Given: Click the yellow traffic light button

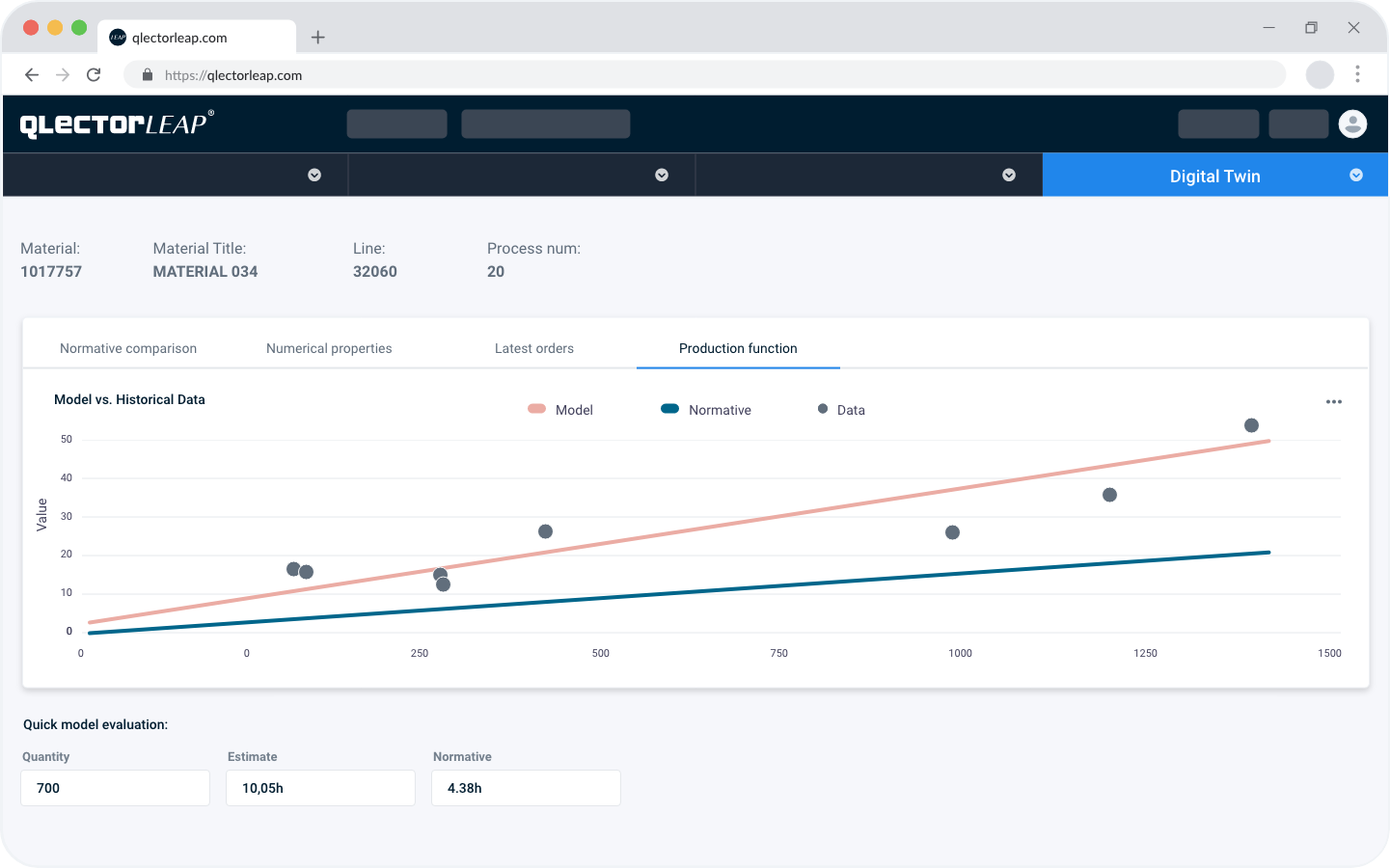Looking at the screenshot, I should click(55, 28).
